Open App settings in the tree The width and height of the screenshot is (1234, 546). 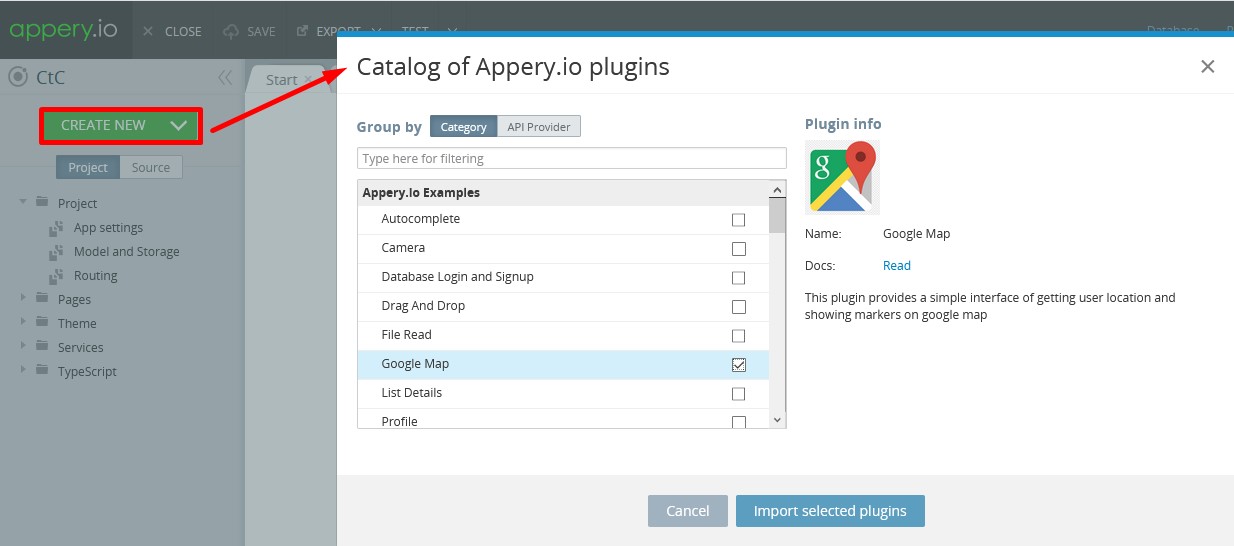tap(108, 227)
